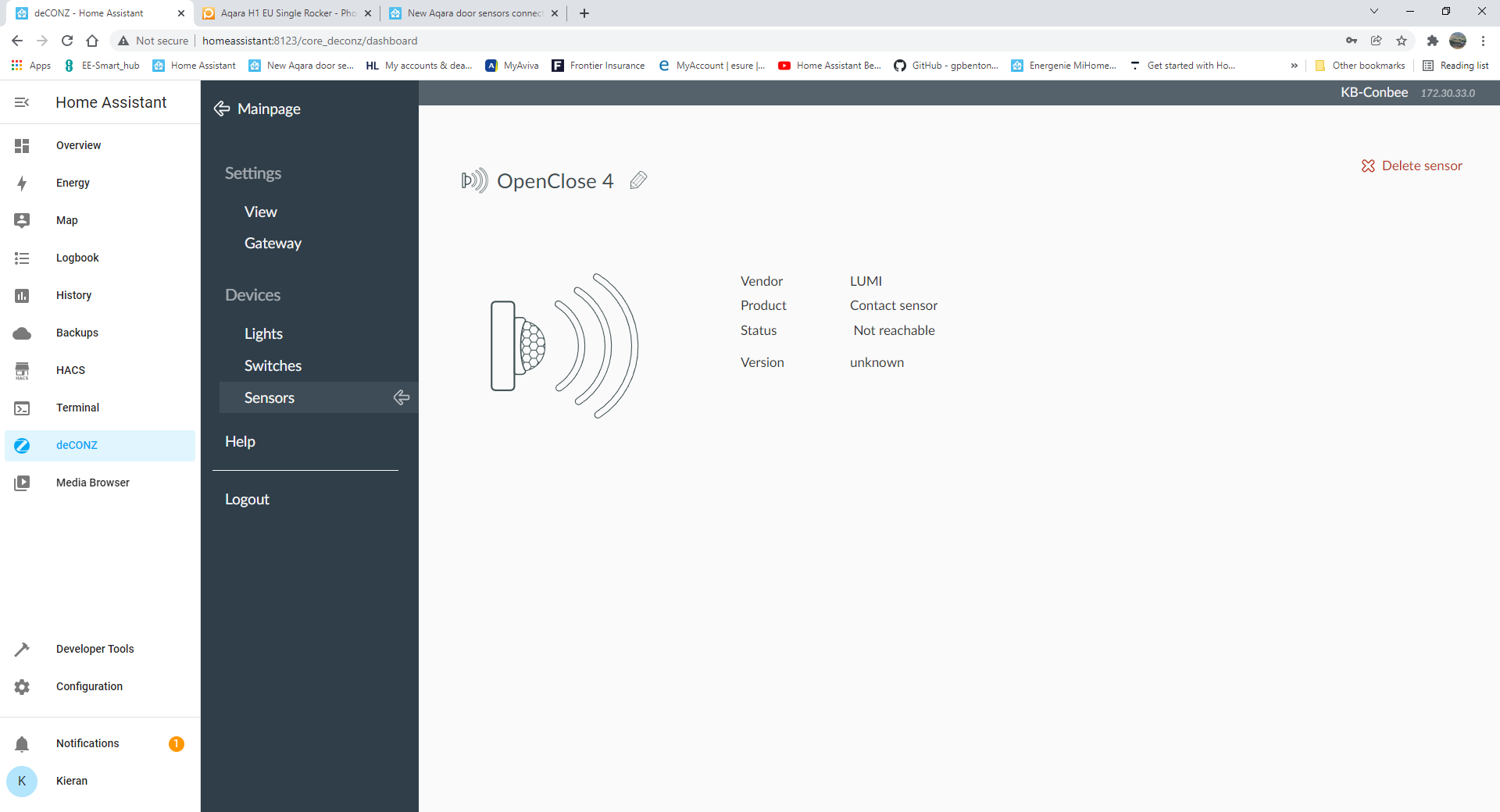Select the deCONZ sidebar icon

click(22, 445)
